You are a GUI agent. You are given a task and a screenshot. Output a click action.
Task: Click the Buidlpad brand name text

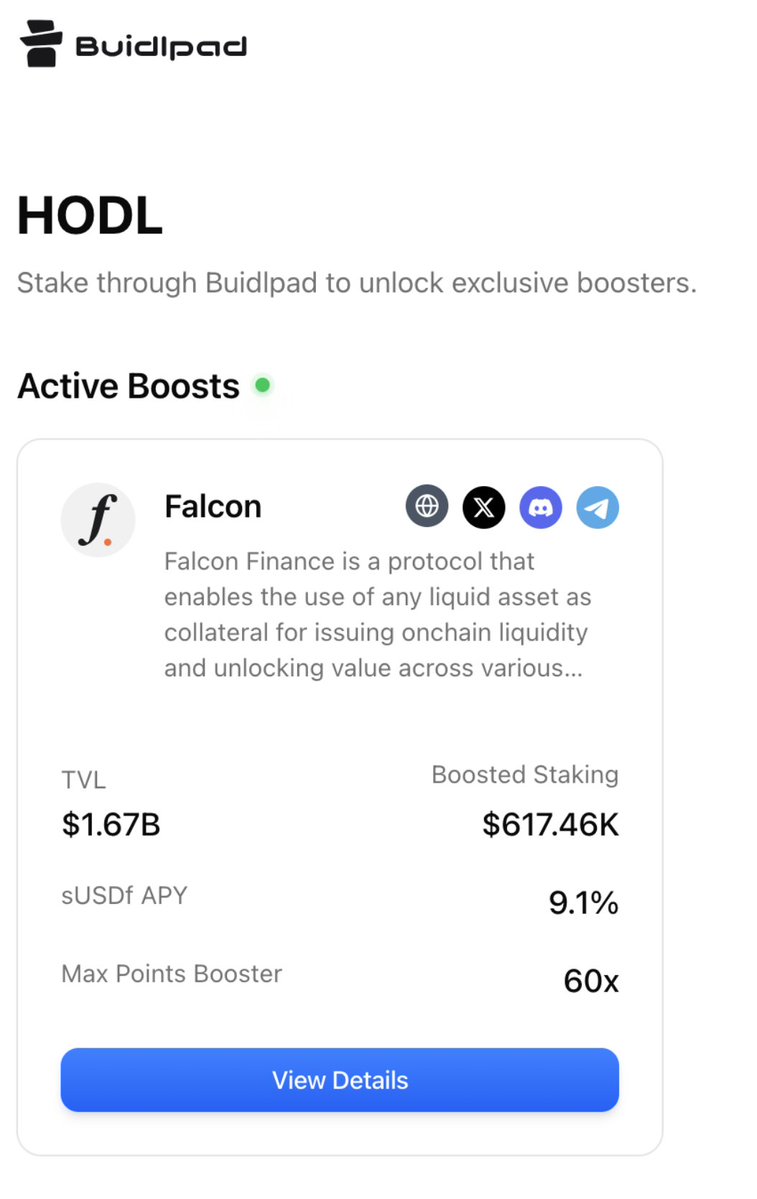(161, 47)
